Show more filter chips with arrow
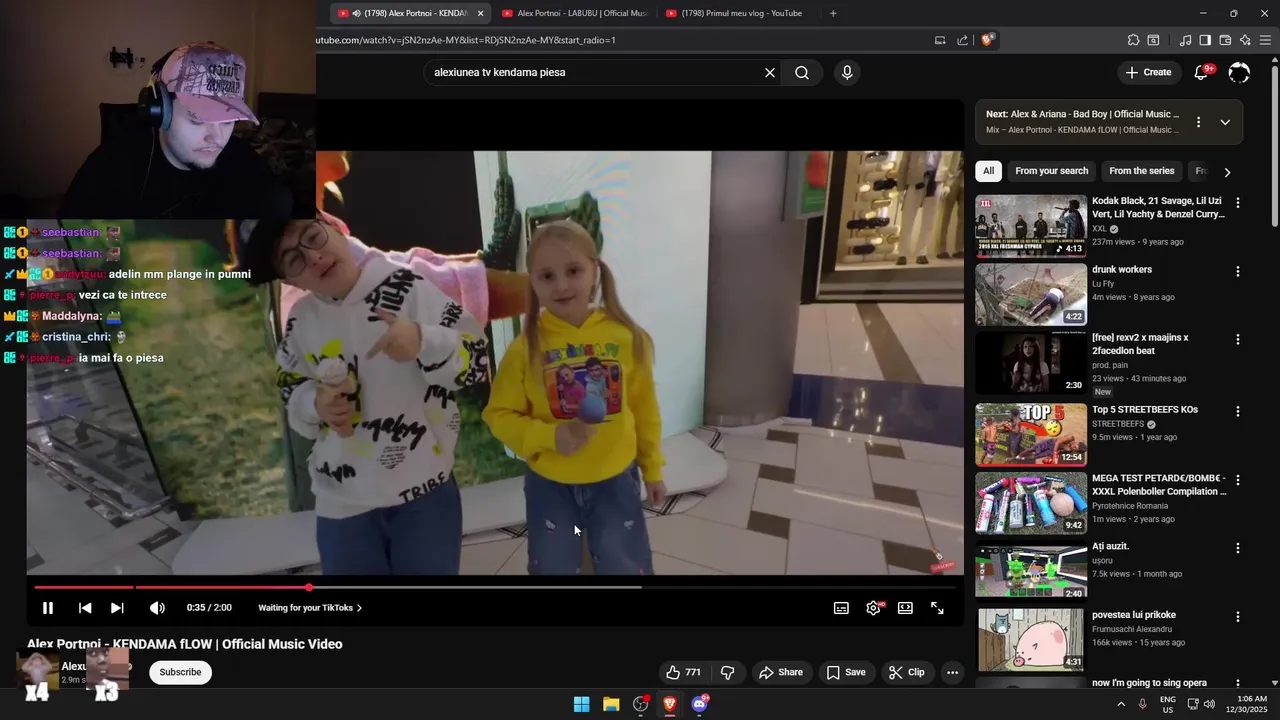 pos(1227,172)
